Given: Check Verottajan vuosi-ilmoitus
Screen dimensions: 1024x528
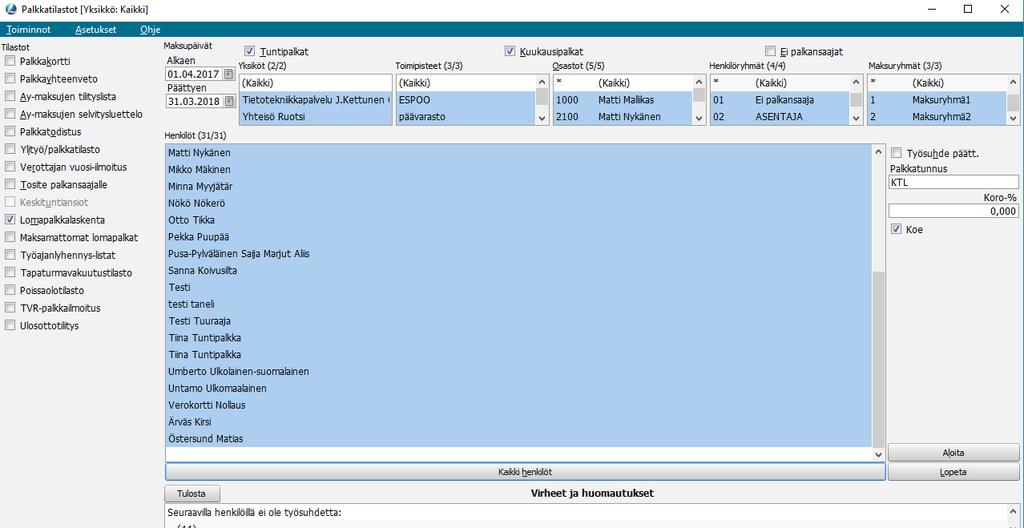Looking at the screenshot, I should tap(9, 167).
